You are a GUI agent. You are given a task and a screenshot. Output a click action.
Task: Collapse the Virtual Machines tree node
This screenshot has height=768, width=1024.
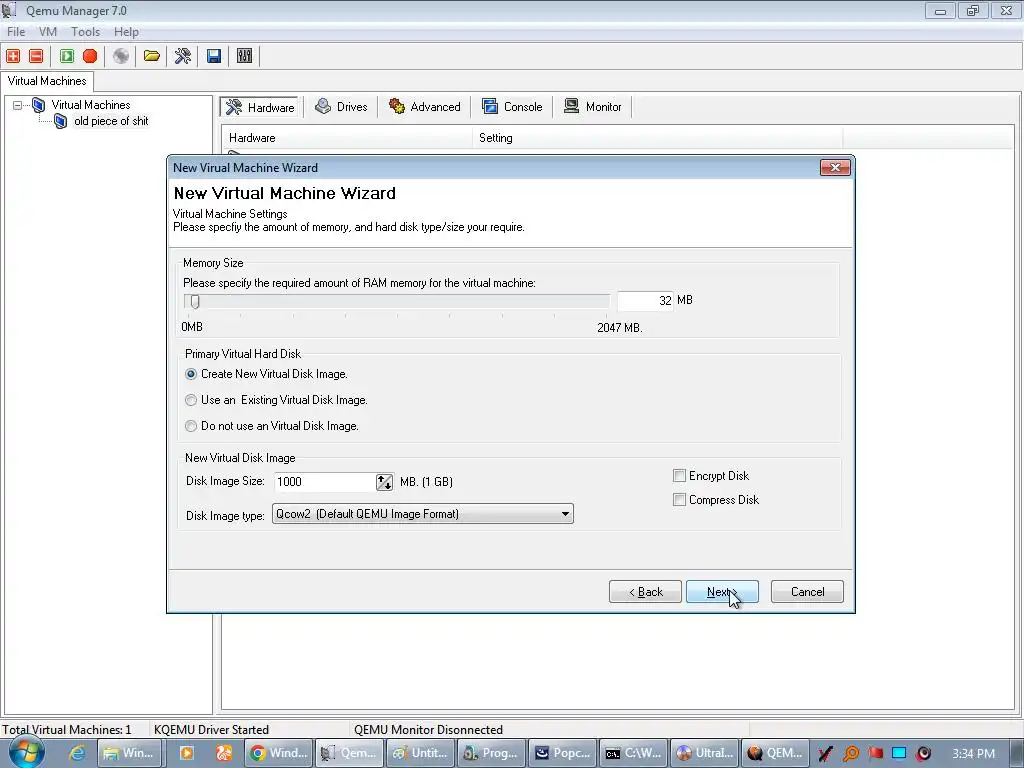point(18,104)
